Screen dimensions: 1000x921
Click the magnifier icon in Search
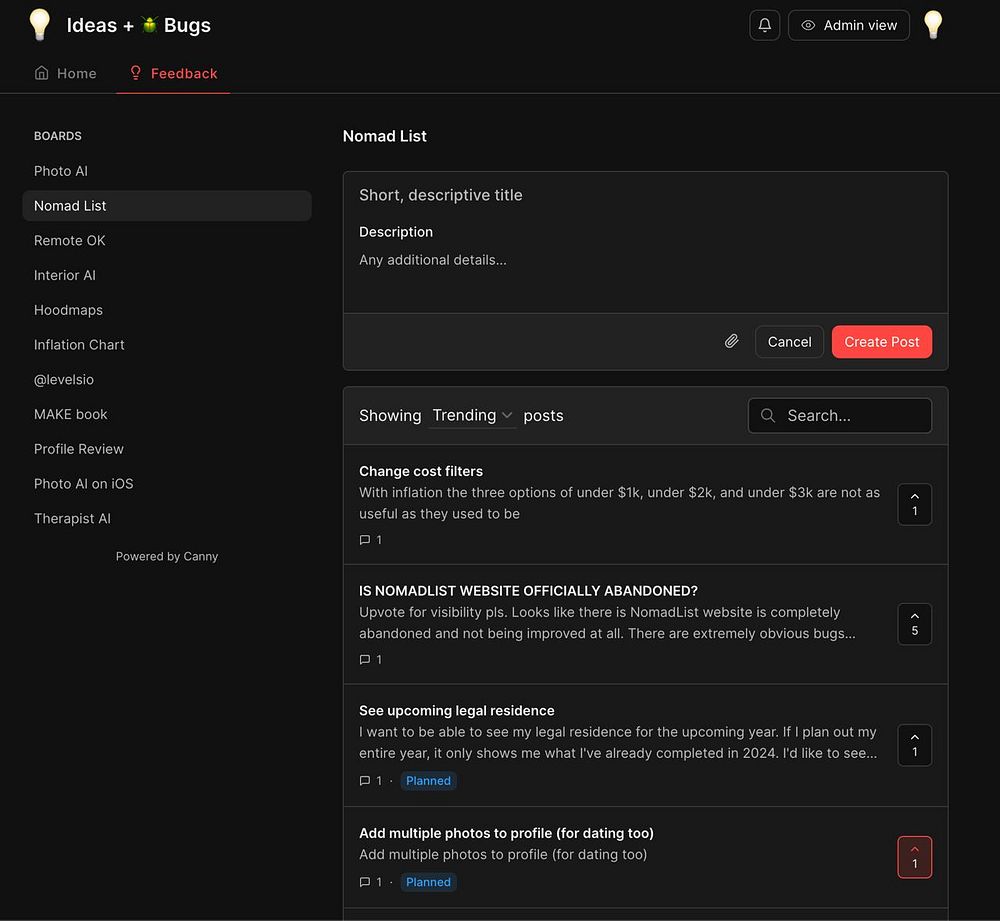(768, 416)
